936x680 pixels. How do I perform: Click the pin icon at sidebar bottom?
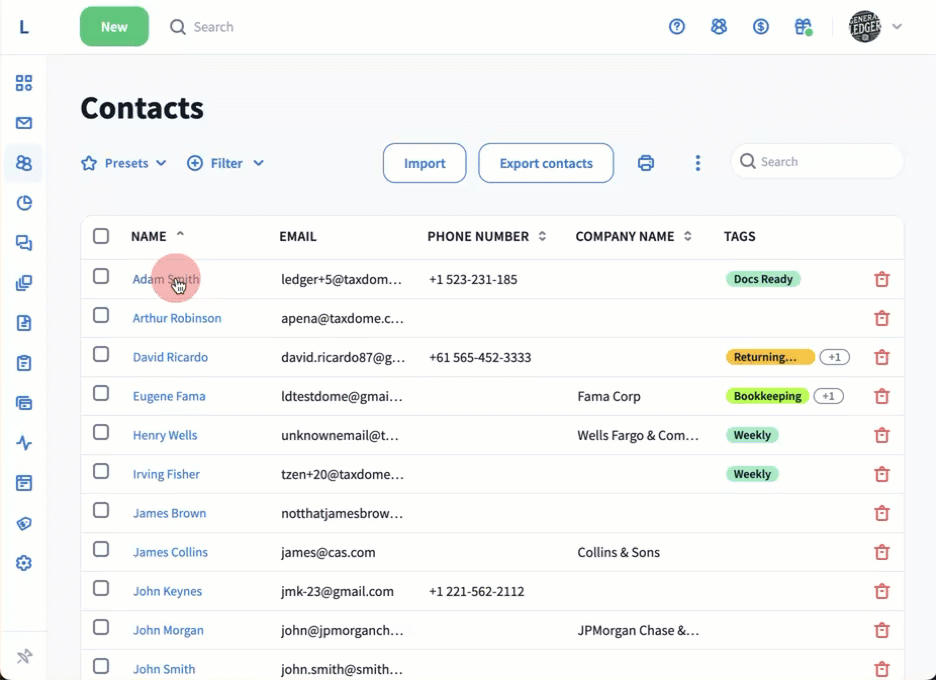(24, 656)
